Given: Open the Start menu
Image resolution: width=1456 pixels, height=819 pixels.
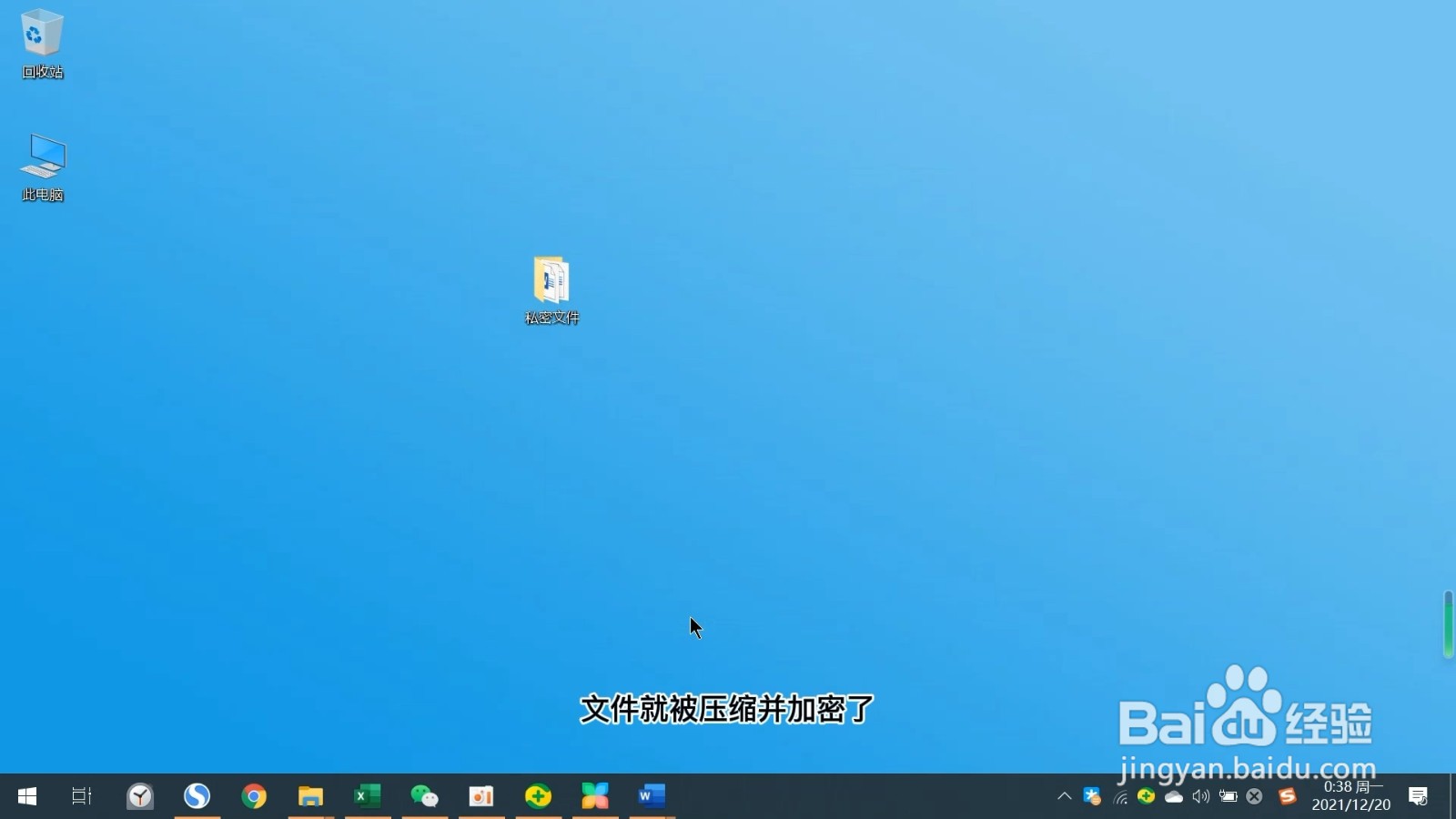Looking at the screenshot, I should click(x=26, y=796).
